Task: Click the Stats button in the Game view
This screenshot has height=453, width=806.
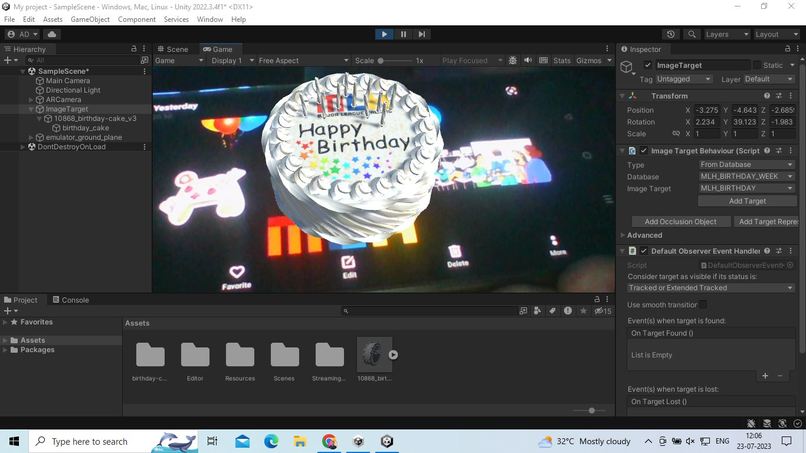Action: tap(562, 60)
